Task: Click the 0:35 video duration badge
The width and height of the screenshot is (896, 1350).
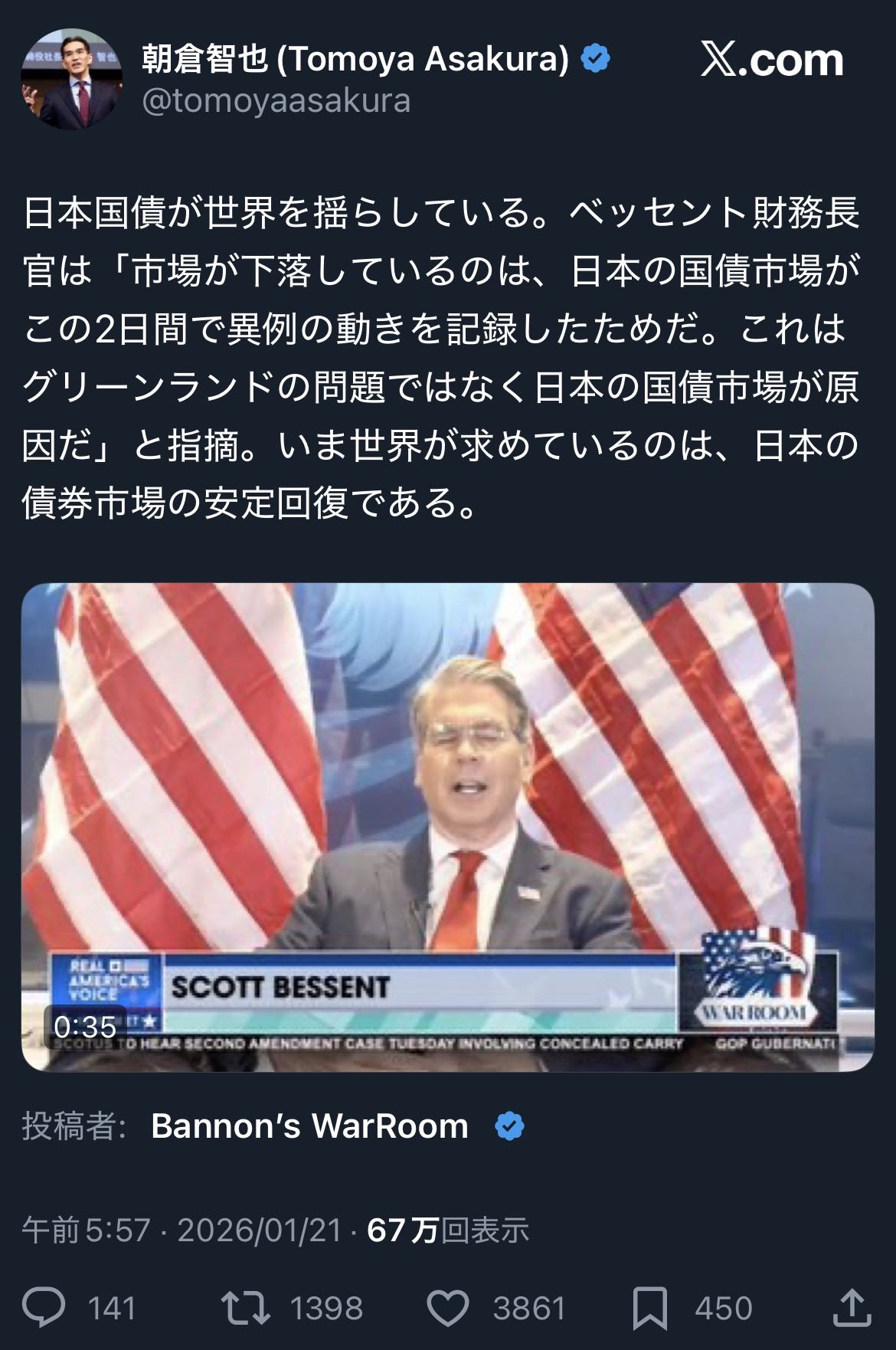Action: (x=85, y=1027)
